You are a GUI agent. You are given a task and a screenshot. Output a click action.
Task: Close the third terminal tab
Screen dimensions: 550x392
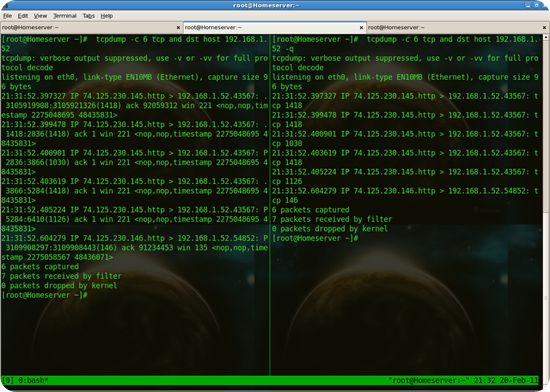coord(544,27)
